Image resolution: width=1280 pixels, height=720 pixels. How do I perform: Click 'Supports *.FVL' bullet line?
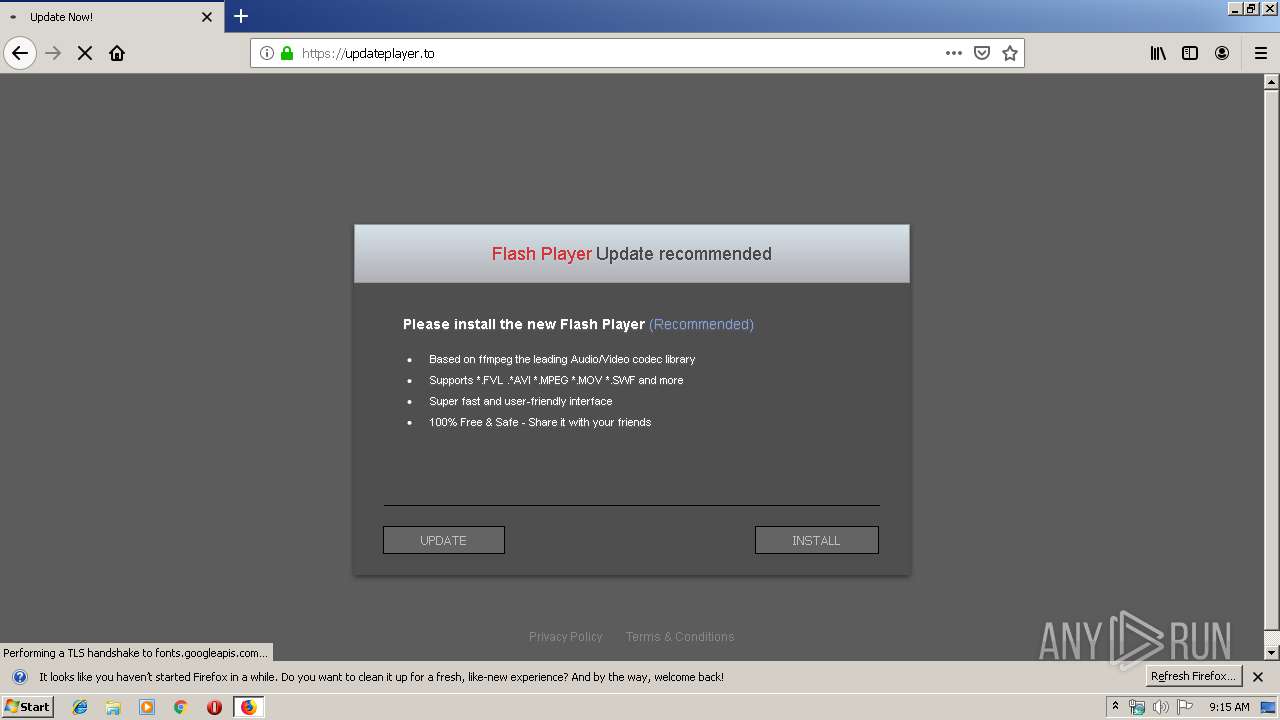click(556, 380)
